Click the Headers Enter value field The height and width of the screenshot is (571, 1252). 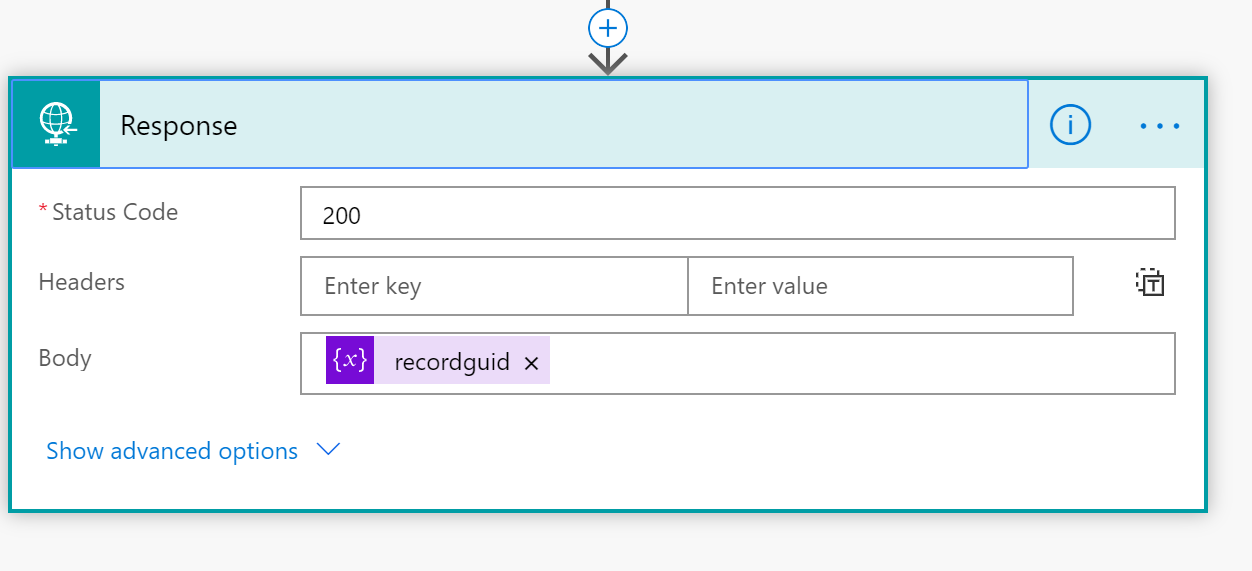coord(880,286)
